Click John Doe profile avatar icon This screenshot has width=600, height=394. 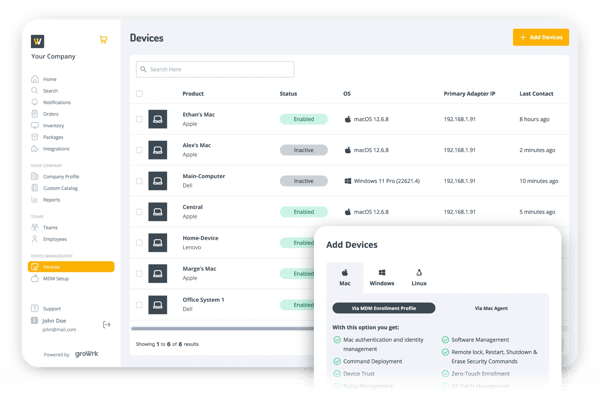[34, 321]
